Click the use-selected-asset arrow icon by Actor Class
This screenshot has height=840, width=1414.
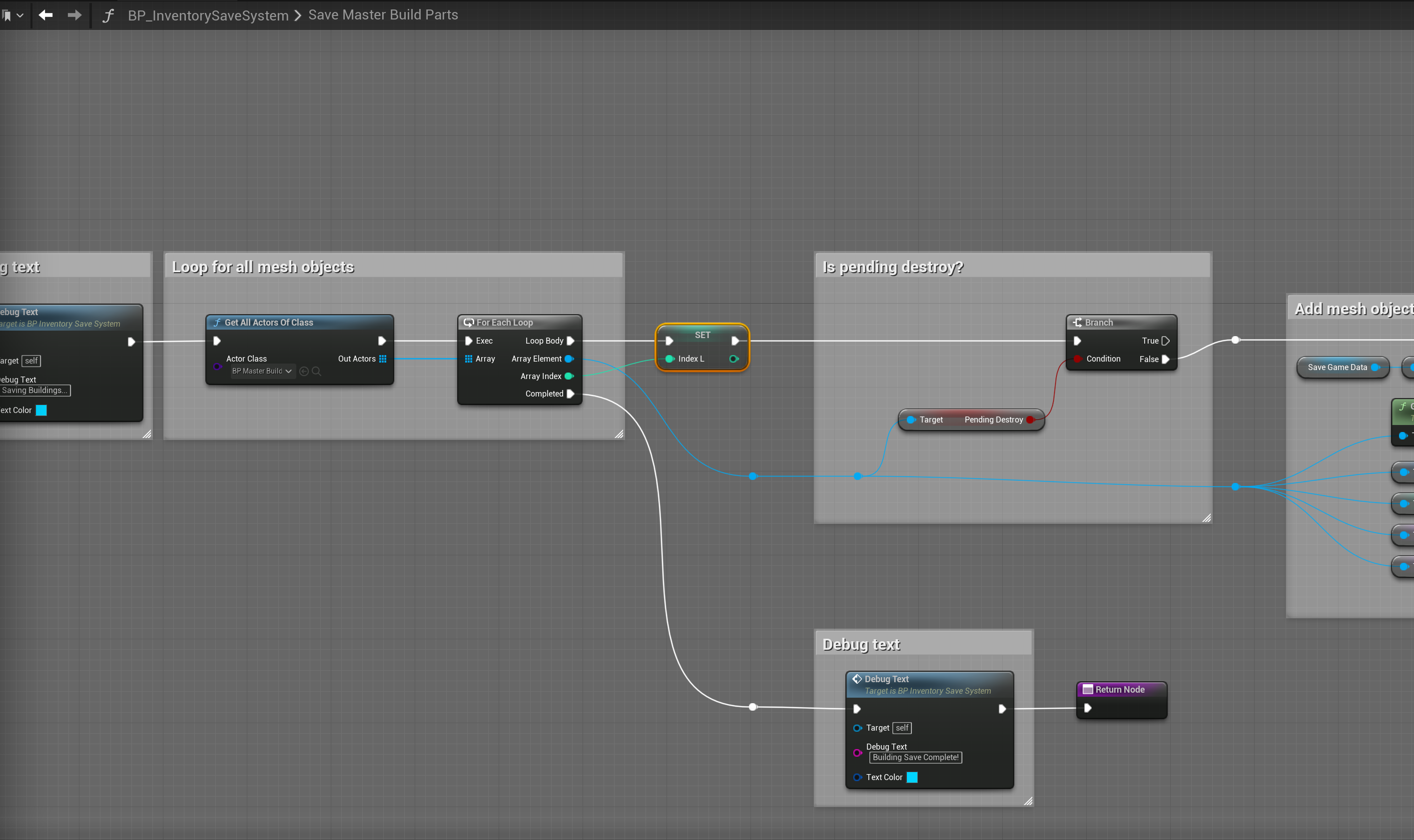(x=304, y=372)
